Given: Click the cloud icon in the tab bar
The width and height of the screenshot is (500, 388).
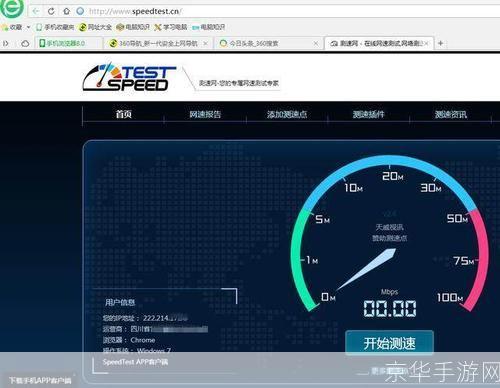Looking at the screenshot, I should point(25,43).
